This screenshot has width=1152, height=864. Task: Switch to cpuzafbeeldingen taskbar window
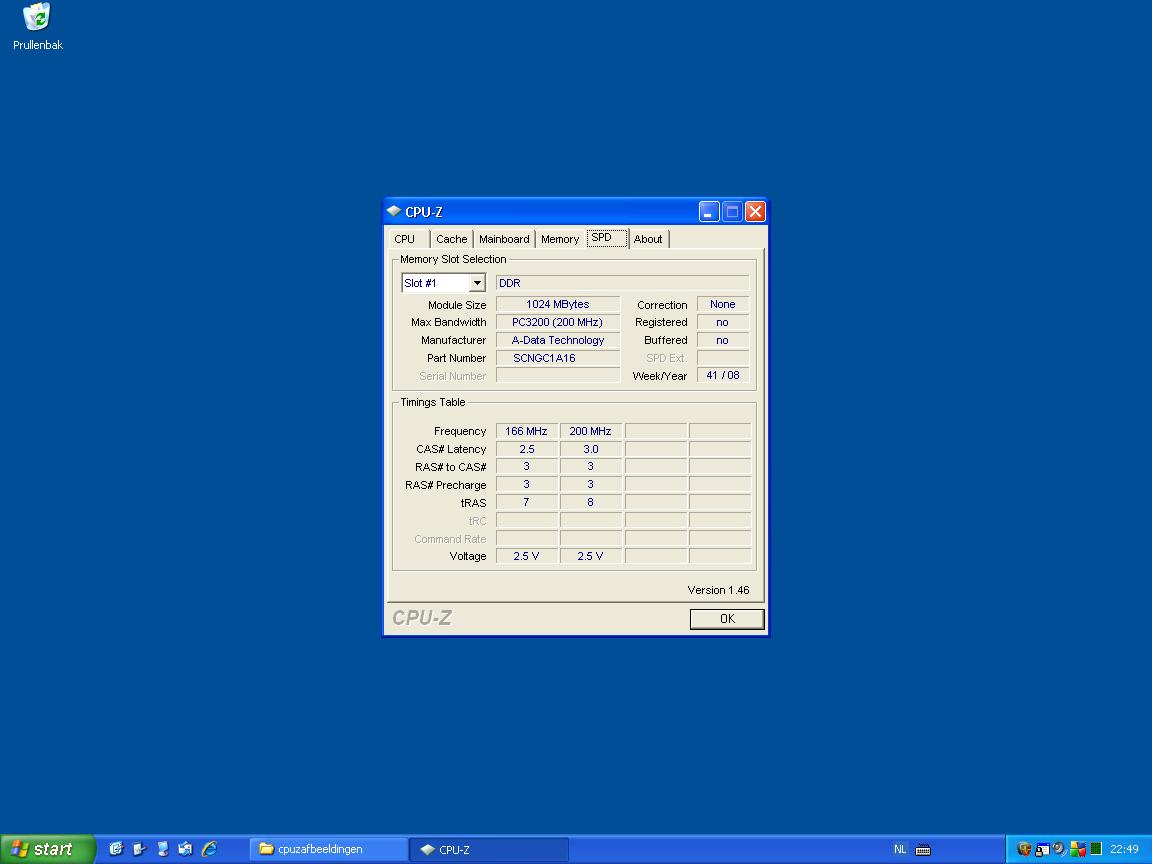tap(328, 849)
